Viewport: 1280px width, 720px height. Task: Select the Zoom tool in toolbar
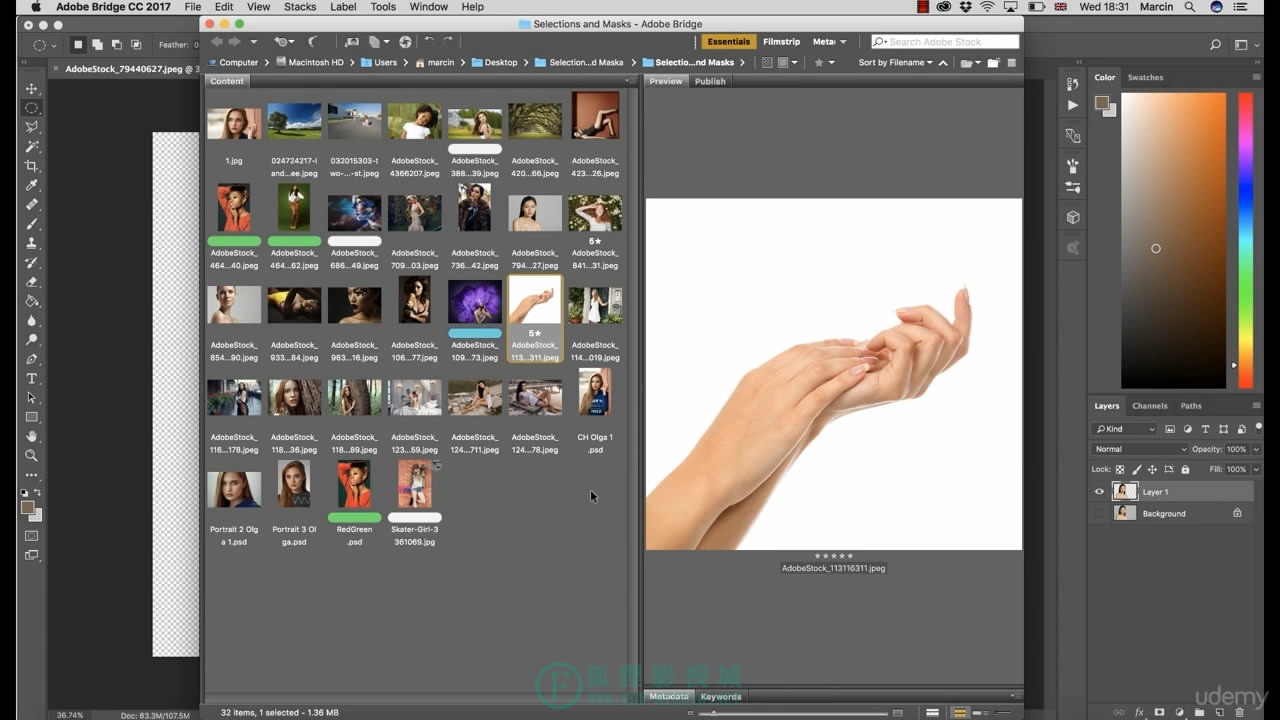point(32,455)
